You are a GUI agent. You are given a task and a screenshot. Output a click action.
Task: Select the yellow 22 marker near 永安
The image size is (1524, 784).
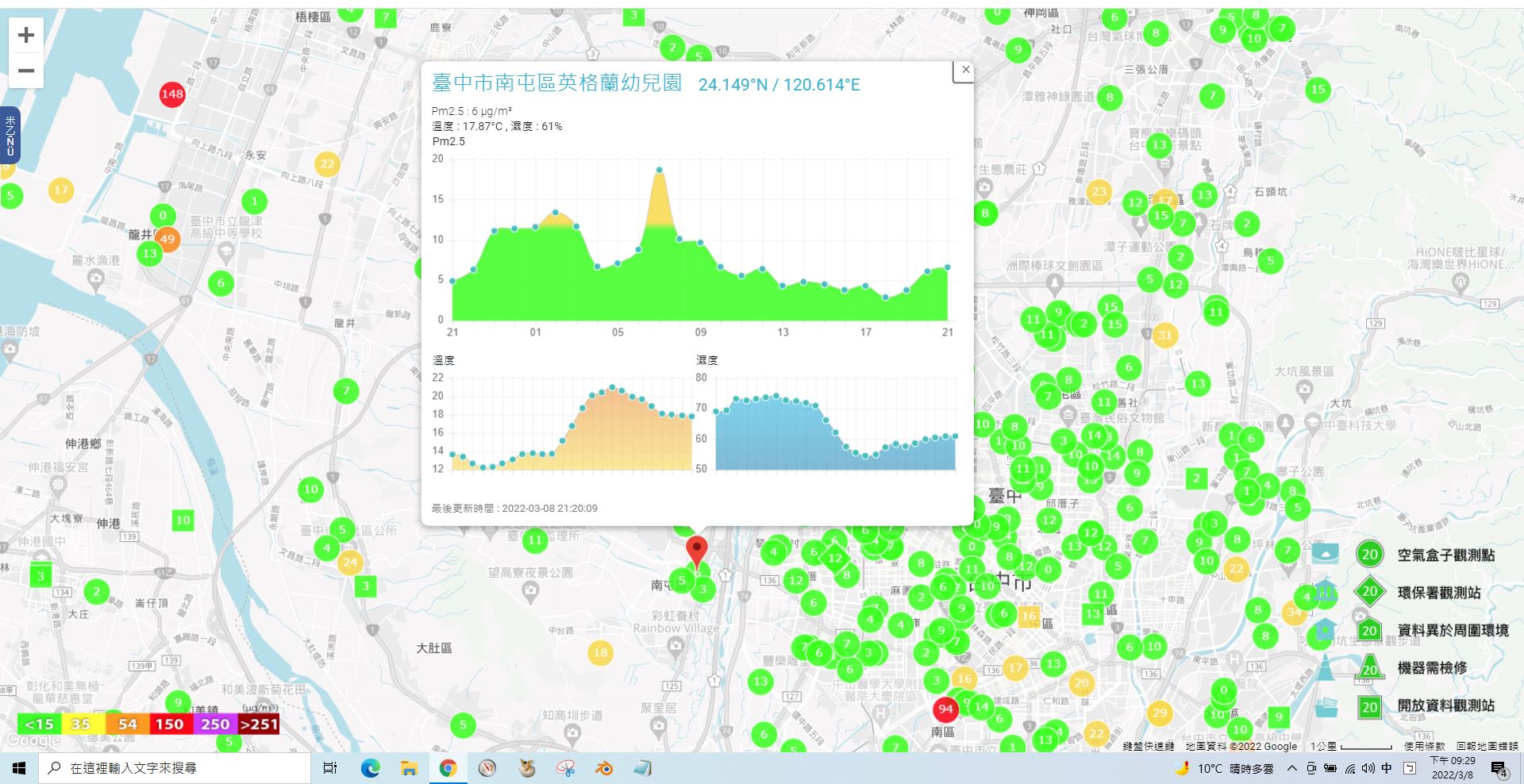[x=327, y=164]
